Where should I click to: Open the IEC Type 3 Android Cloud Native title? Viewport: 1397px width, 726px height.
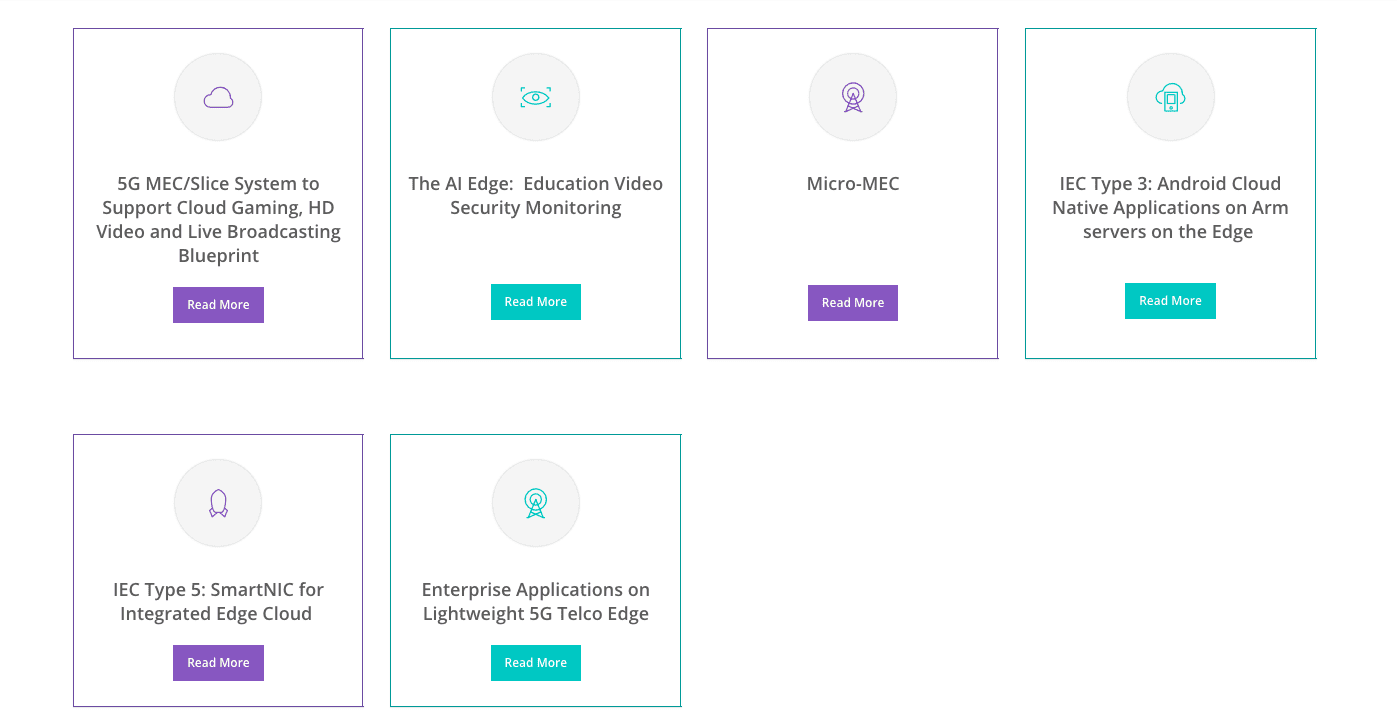[1170, 208]
